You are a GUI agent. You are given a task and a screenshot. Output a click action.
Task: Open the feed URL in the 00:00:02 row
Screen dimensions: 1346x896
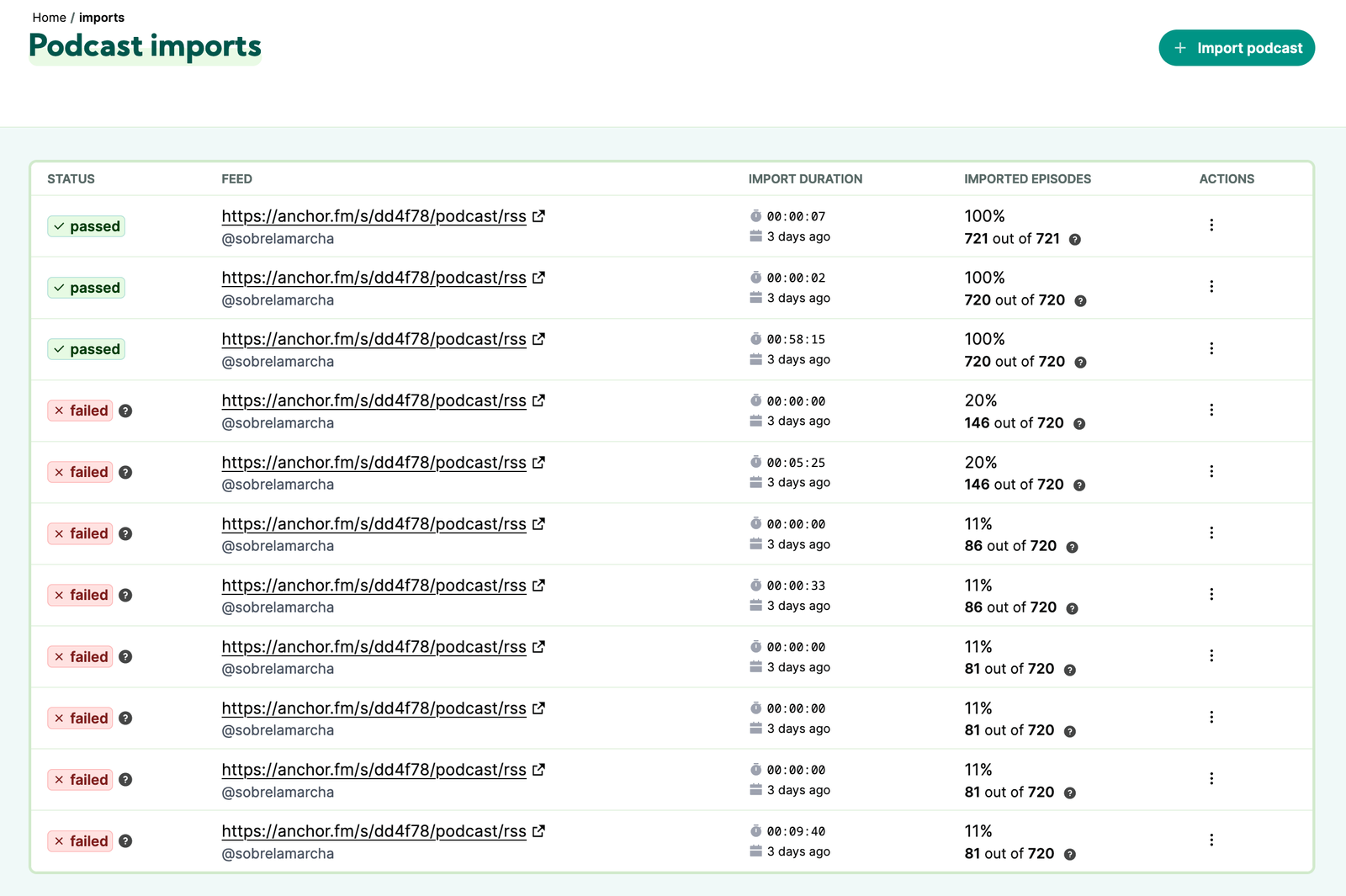pyautogui.click(x=374, y=278)
